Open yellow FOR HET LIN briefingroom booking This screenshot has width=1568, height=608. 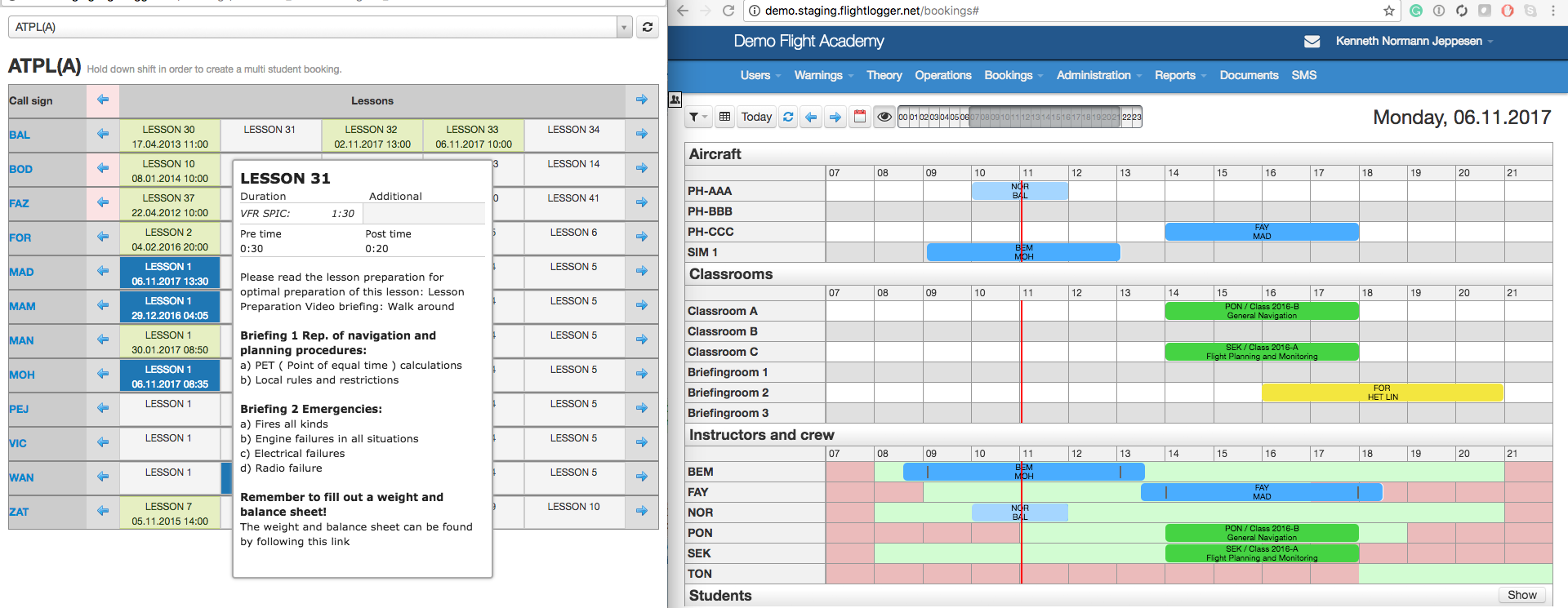pyautogui.click(x=1383, y=393)
